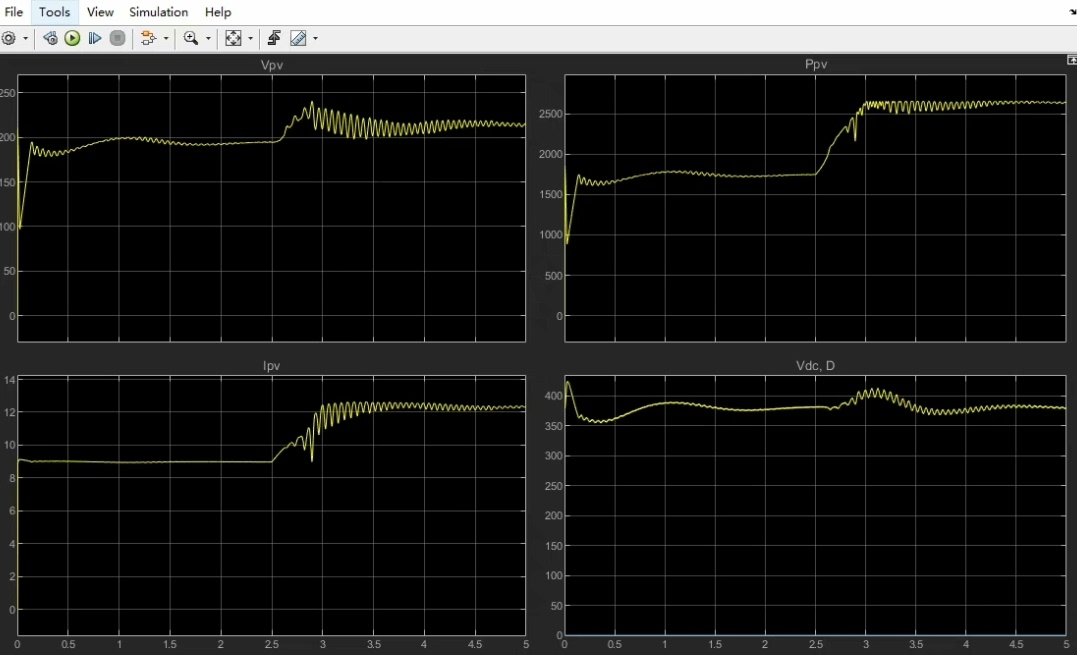The width and height of the screenshot is (1077, 655).
Task: Open the Tools menu
Action: pyautogui.click(x=54, y=12)
